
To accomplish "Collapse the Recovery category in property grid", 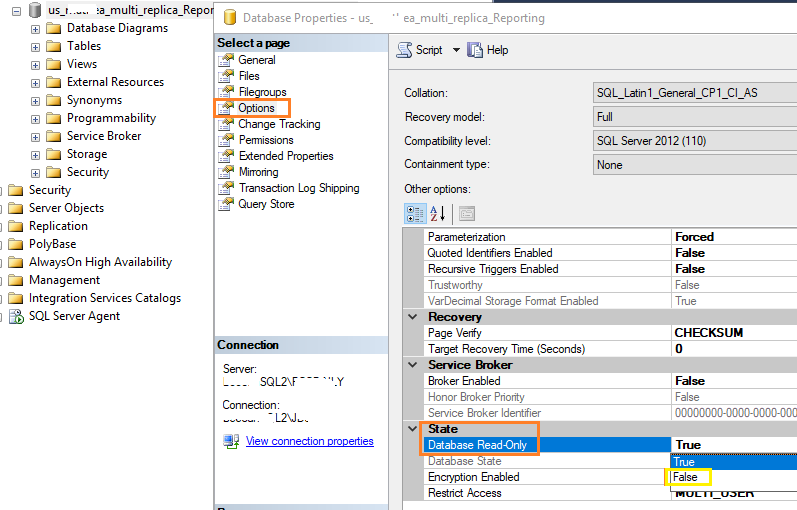I will click(x=413, y=317).
